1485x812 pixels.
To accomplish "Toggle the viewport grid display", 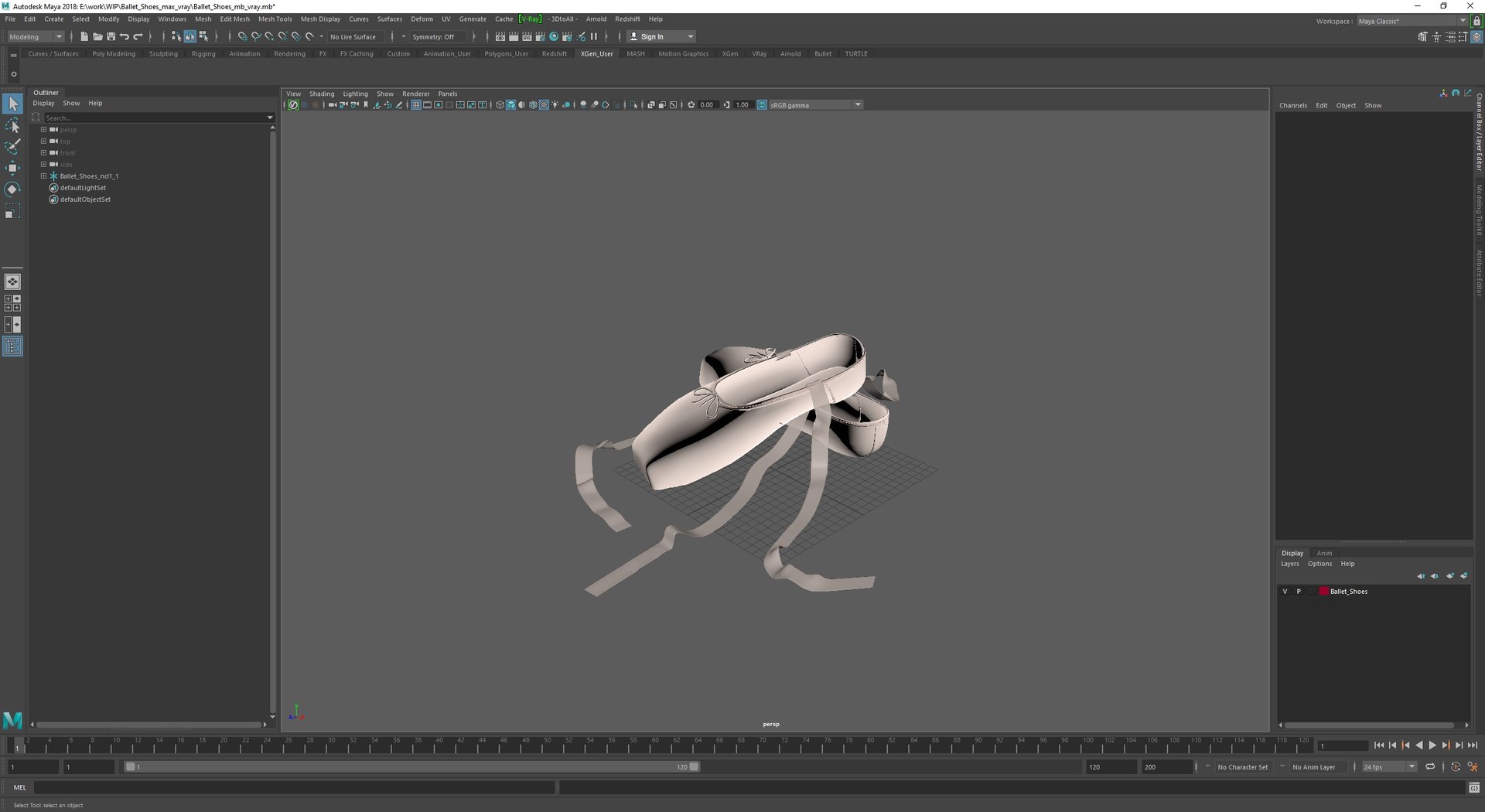I will (x=416, y=105).
